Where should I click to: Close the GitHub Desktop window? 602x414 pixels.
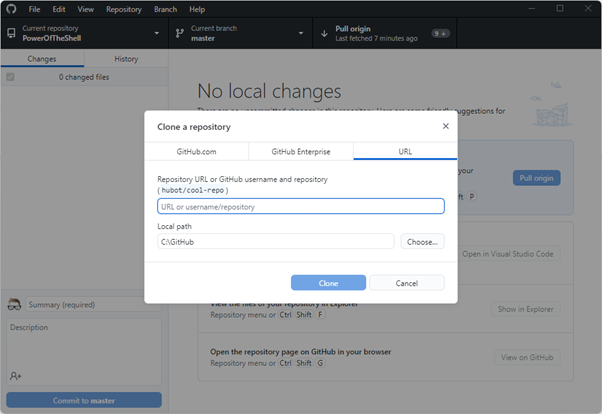pyautogui.click(x=588, y=8)
